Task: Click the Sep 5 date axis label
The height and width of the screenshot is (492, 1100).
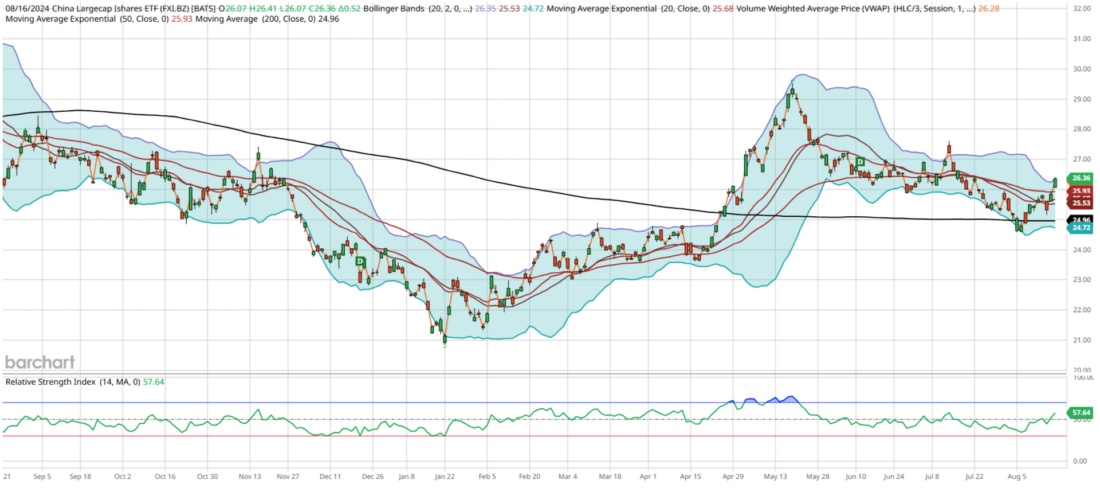Action: point(41,476)
